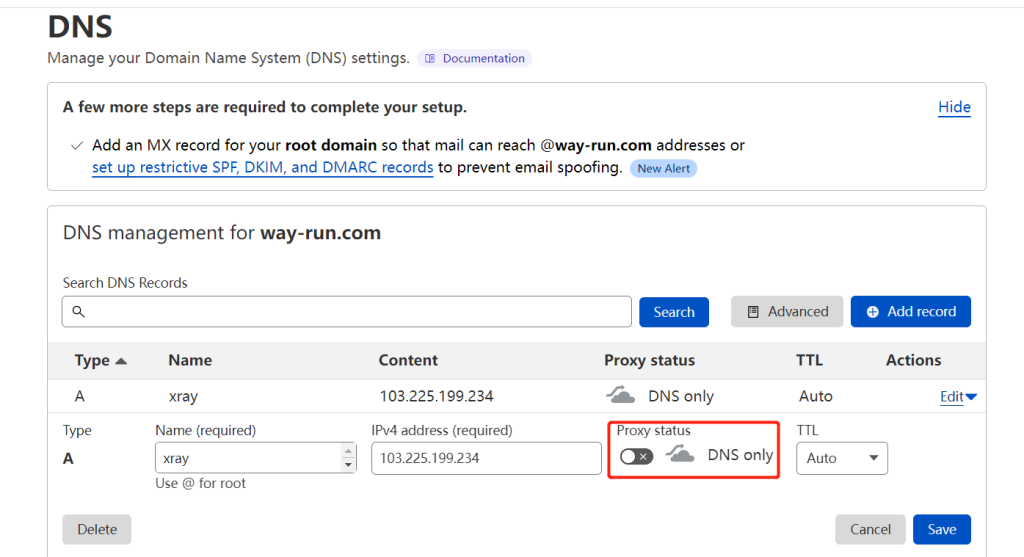
Task: Sort records using the Type column arrow
Action: 122,361
